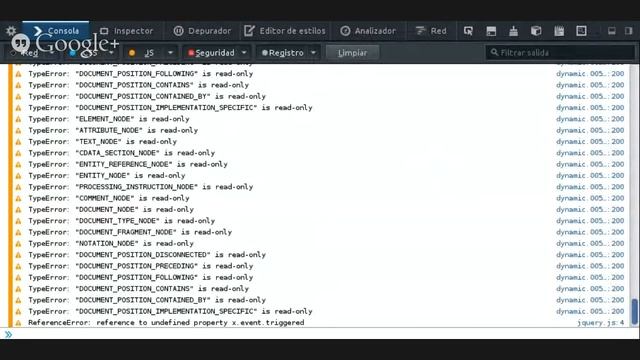640x360 pixels.
Task: Toggle responsive design mode icon
Action: click(x=581, y=31)
